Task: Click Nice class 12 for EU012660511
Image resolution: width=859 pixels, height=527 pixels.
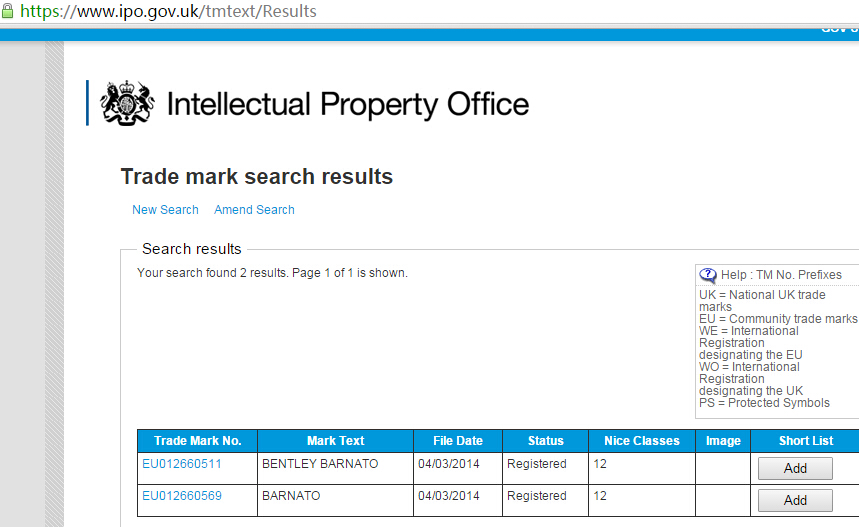Action: 600,464
